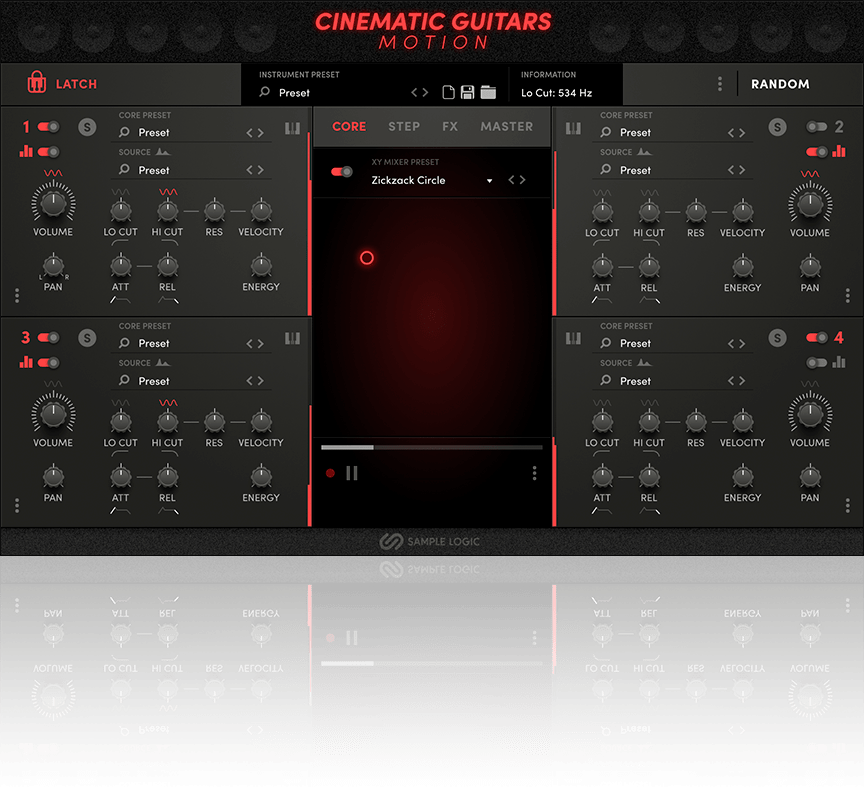The height and width of the screenshot is (787, 864).
Task: Solo core 1 with the S button
Action: tap(87, 127)
